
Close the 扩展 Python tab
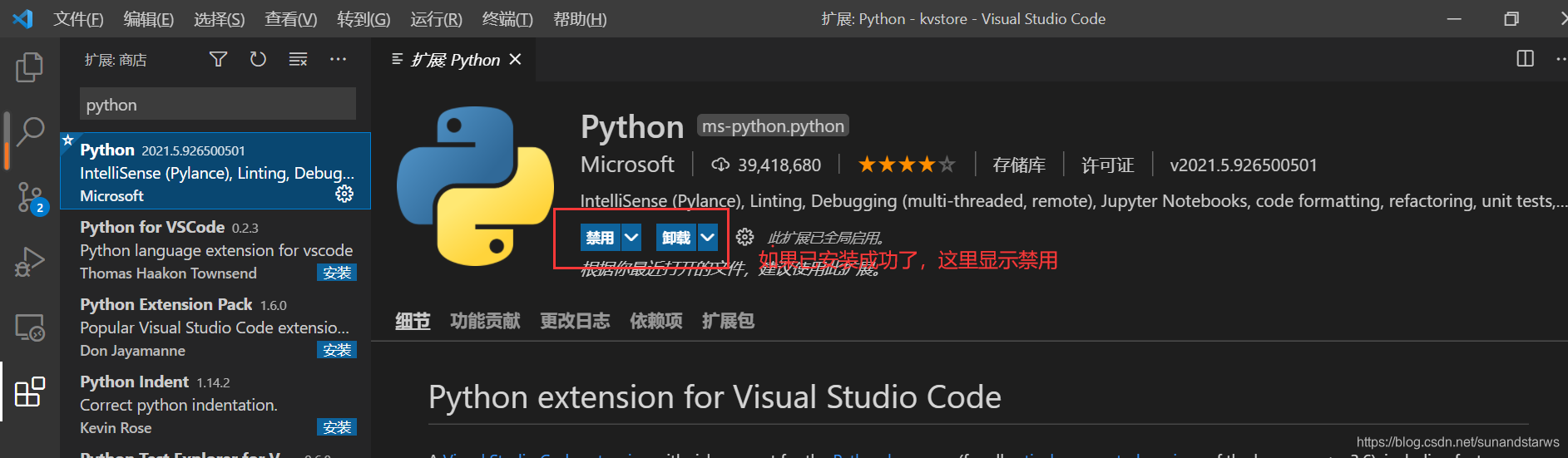click(x=516, y=59)
